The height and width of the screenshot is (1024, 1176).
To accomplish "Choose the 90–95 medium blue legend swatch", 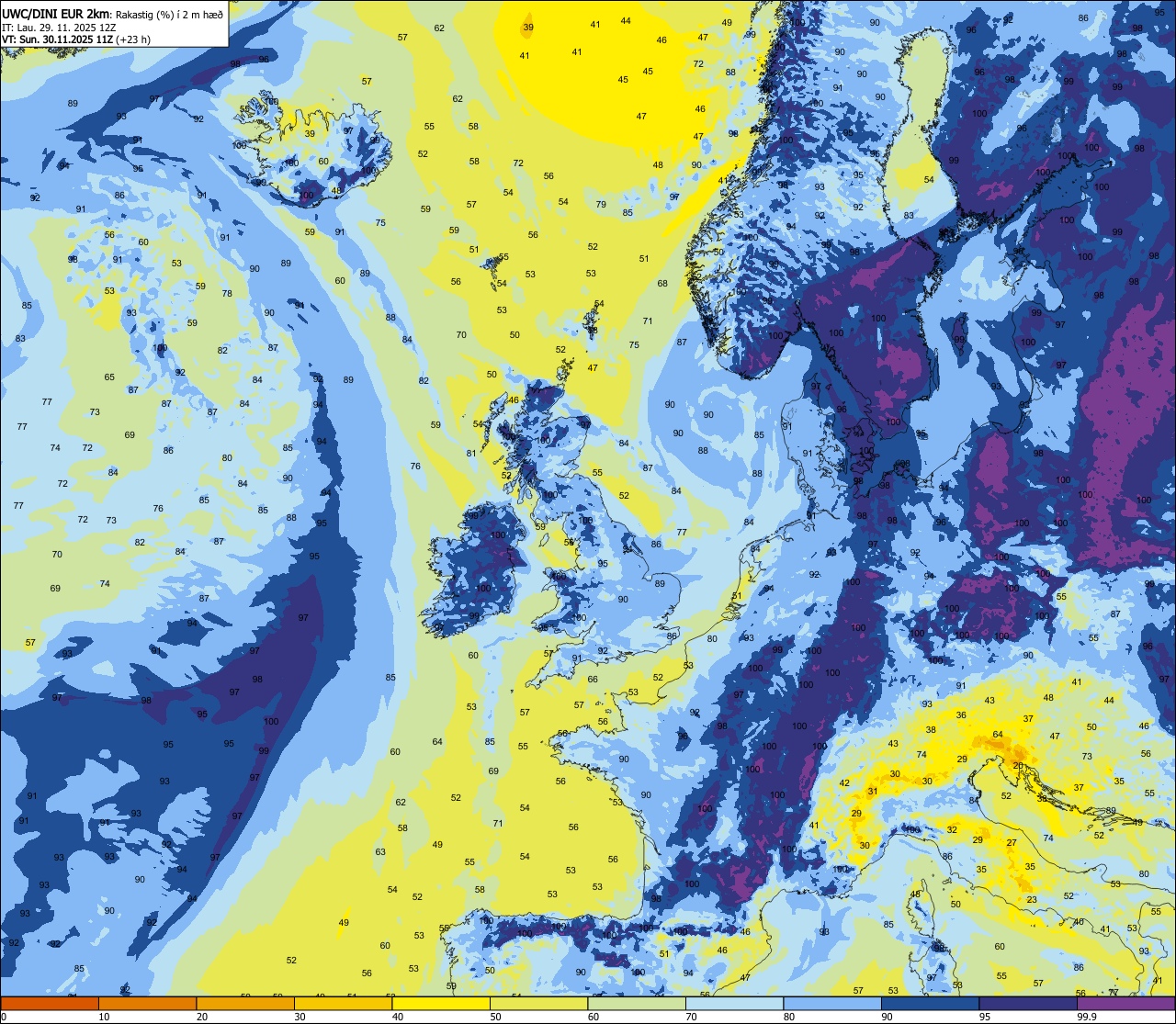I will (x=930, y=1003).
